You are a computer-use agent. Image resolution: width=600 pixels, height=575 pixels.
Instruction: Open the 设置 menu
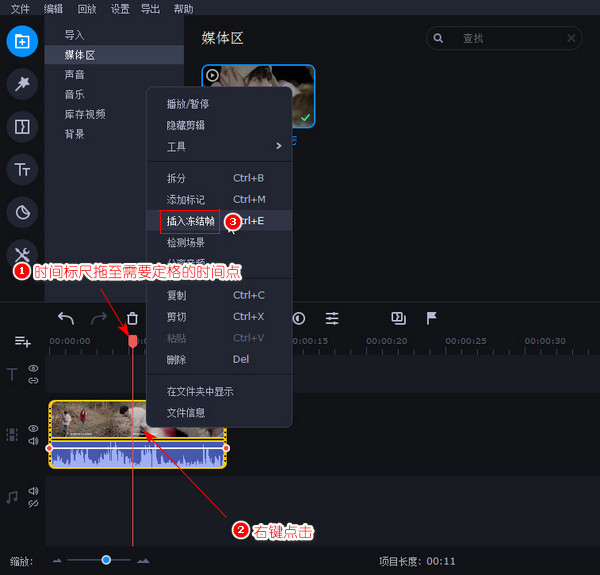[120, 8]
